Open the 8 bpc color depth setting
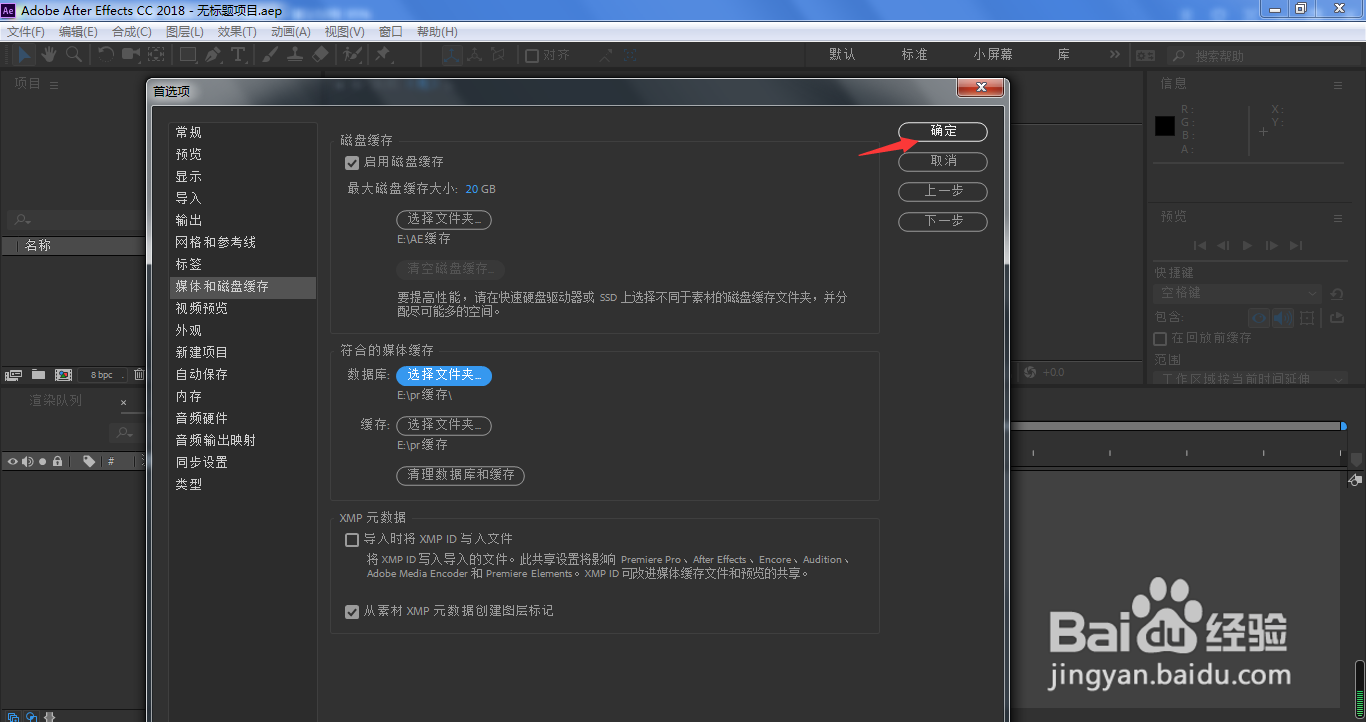 click(102, 375)
